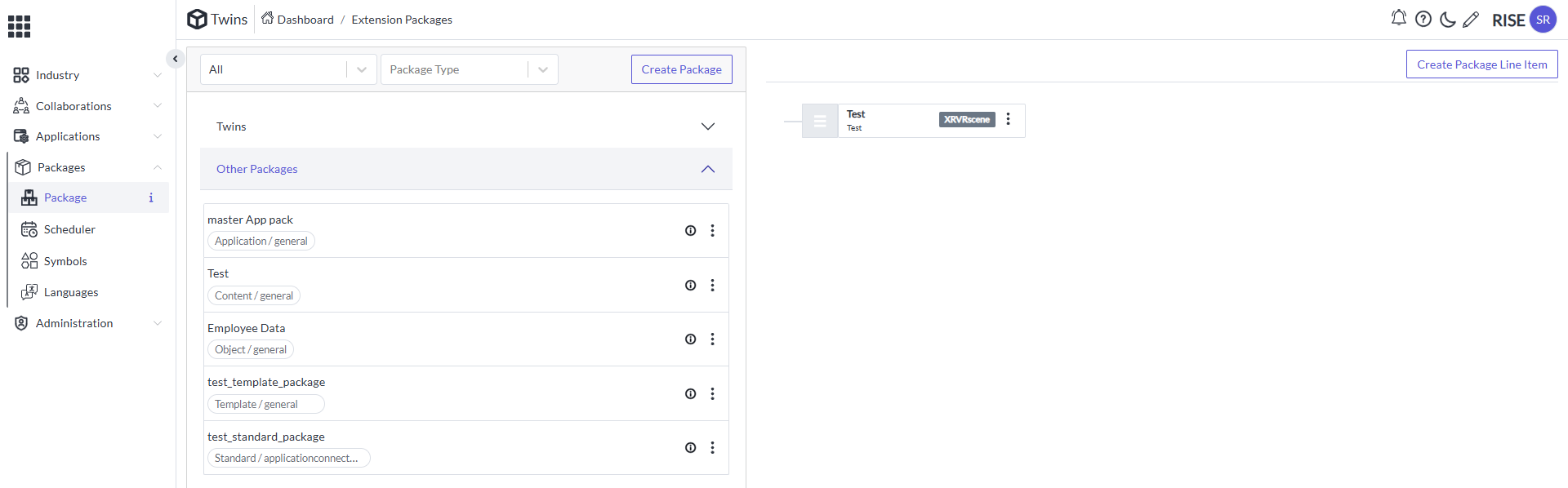Open more options for master App pack
The height and width of the screenshot is (488, 1568).
[712, 231]
